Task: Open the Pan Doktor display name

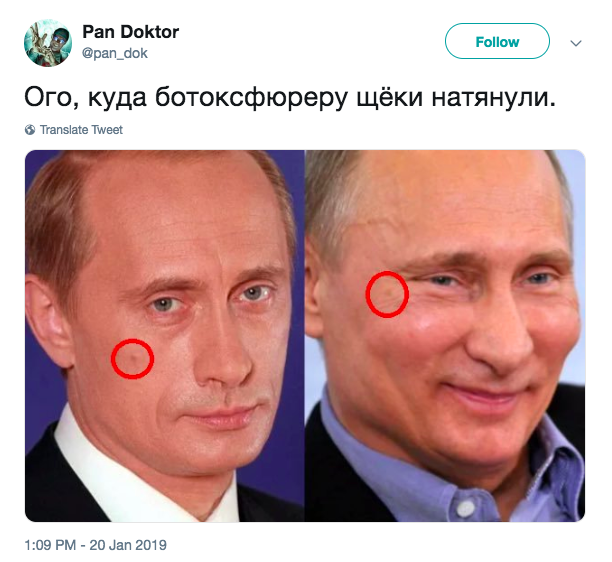Action: point(130,32)
